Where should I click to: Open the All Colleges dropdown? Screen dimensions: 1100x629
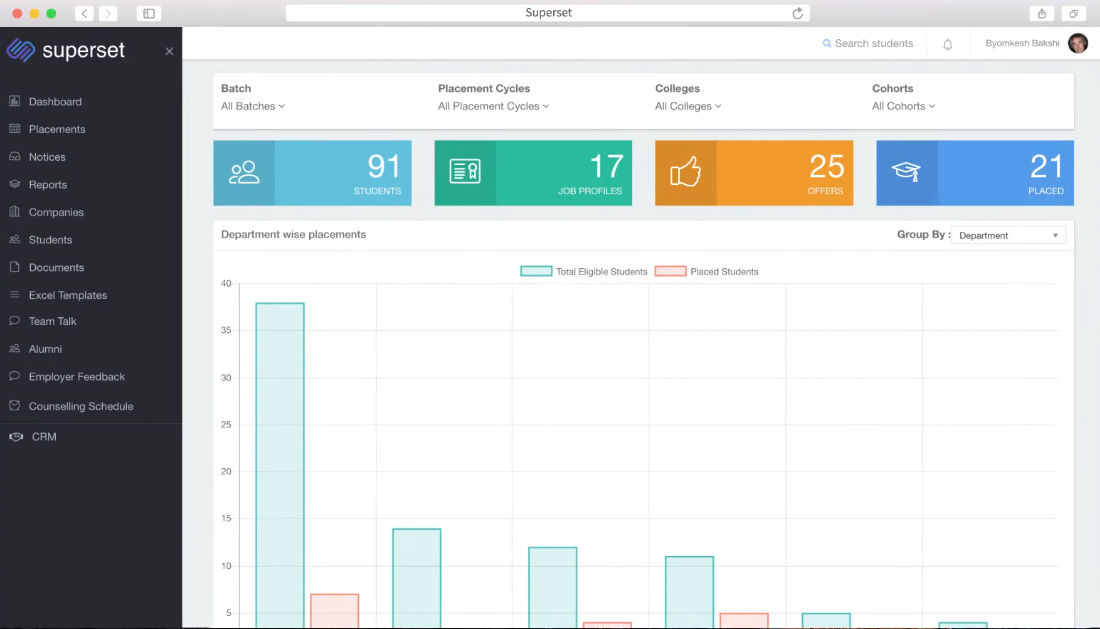pos(688,106)
